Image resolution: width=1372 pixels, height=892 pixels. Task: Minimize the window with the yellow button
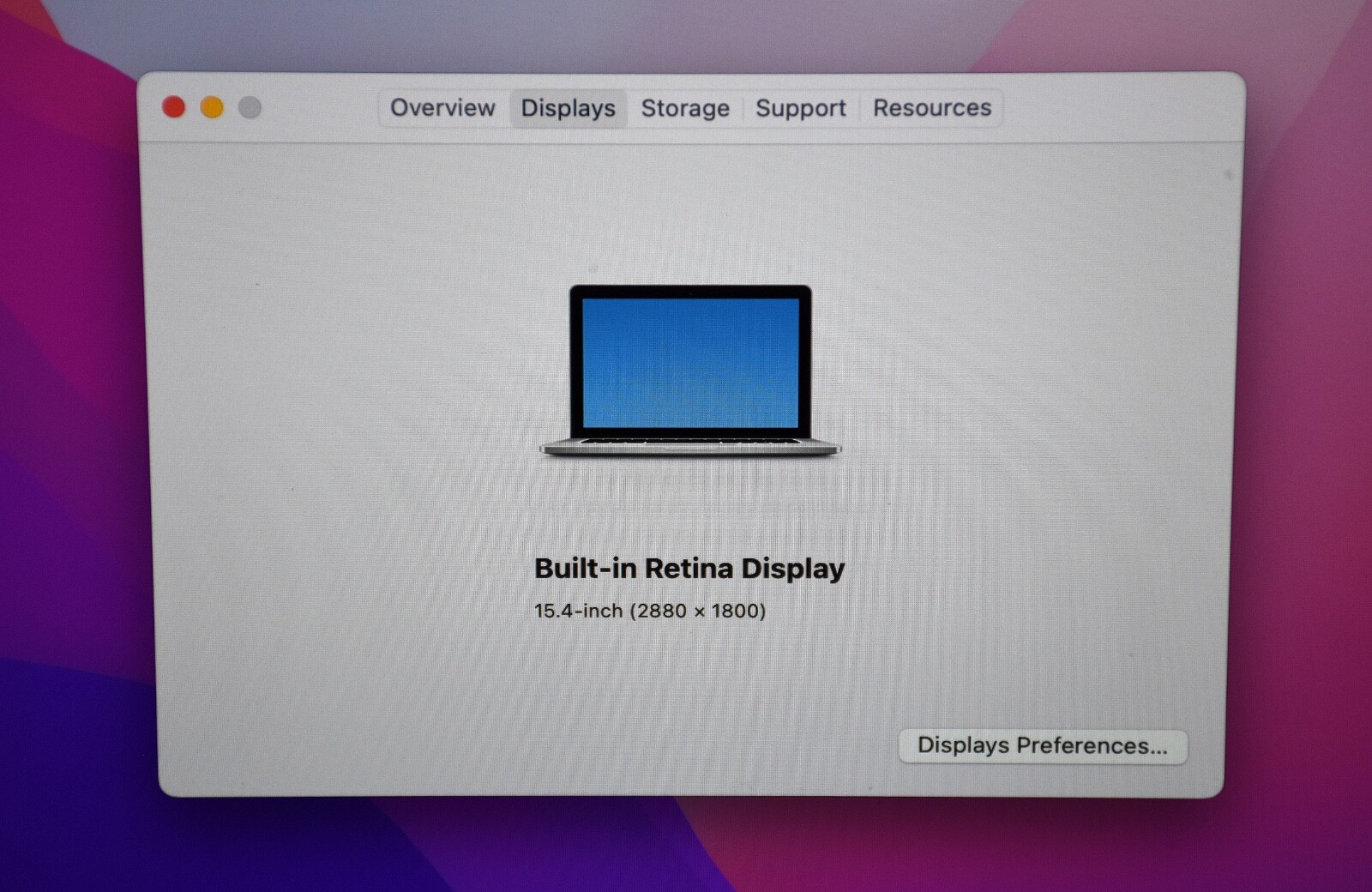pyautogui.click(x=212, y=107)
